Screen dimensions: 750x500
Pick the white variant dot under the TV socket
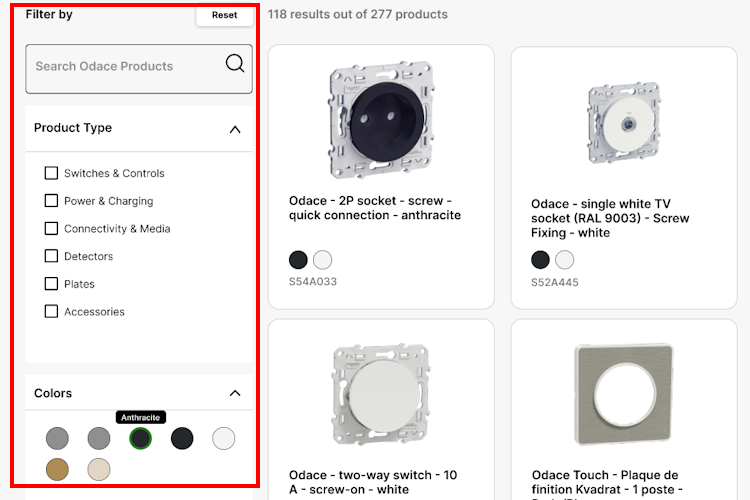565,260
